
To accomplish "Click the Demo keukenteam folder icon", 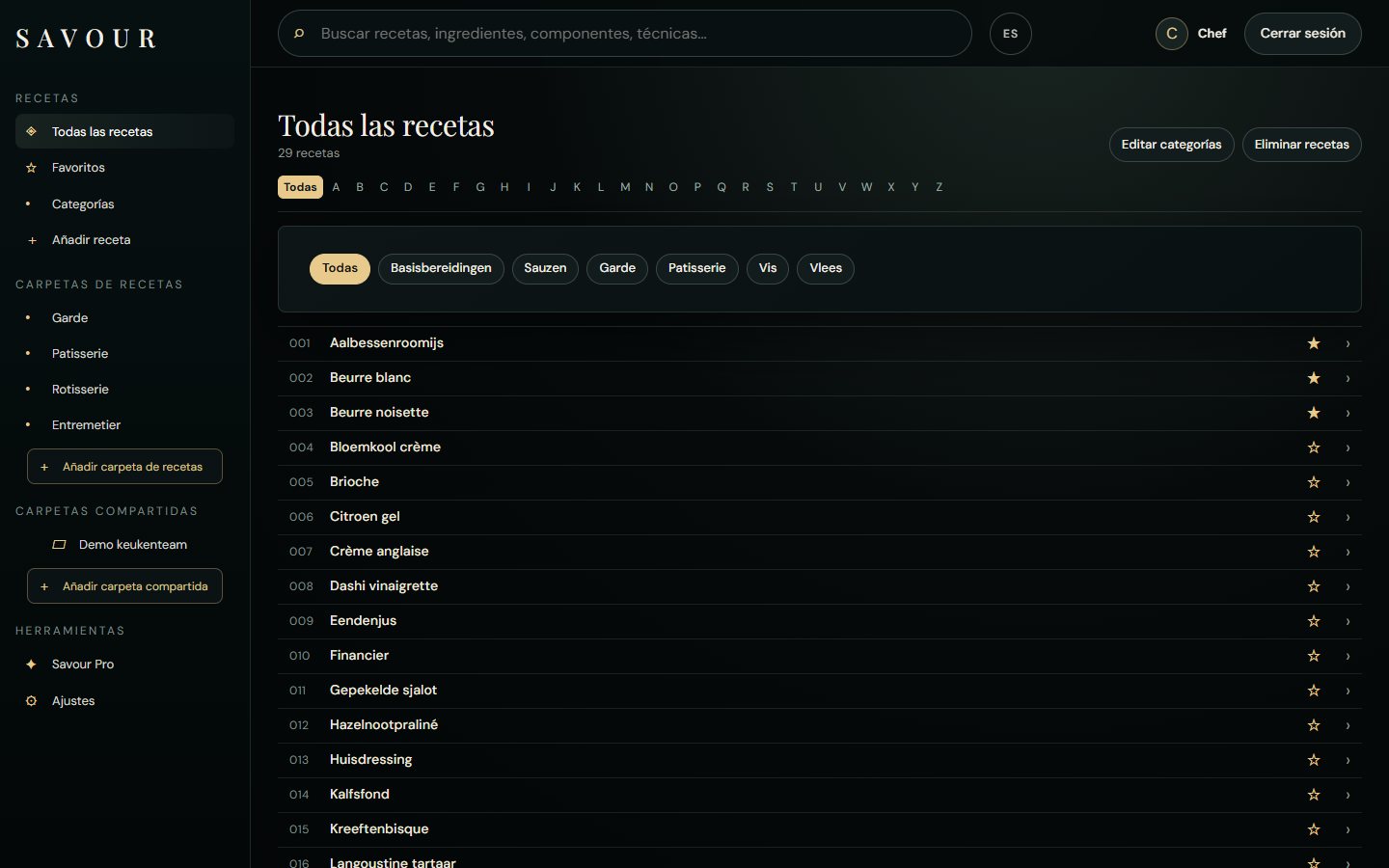I will click(59, 545).
